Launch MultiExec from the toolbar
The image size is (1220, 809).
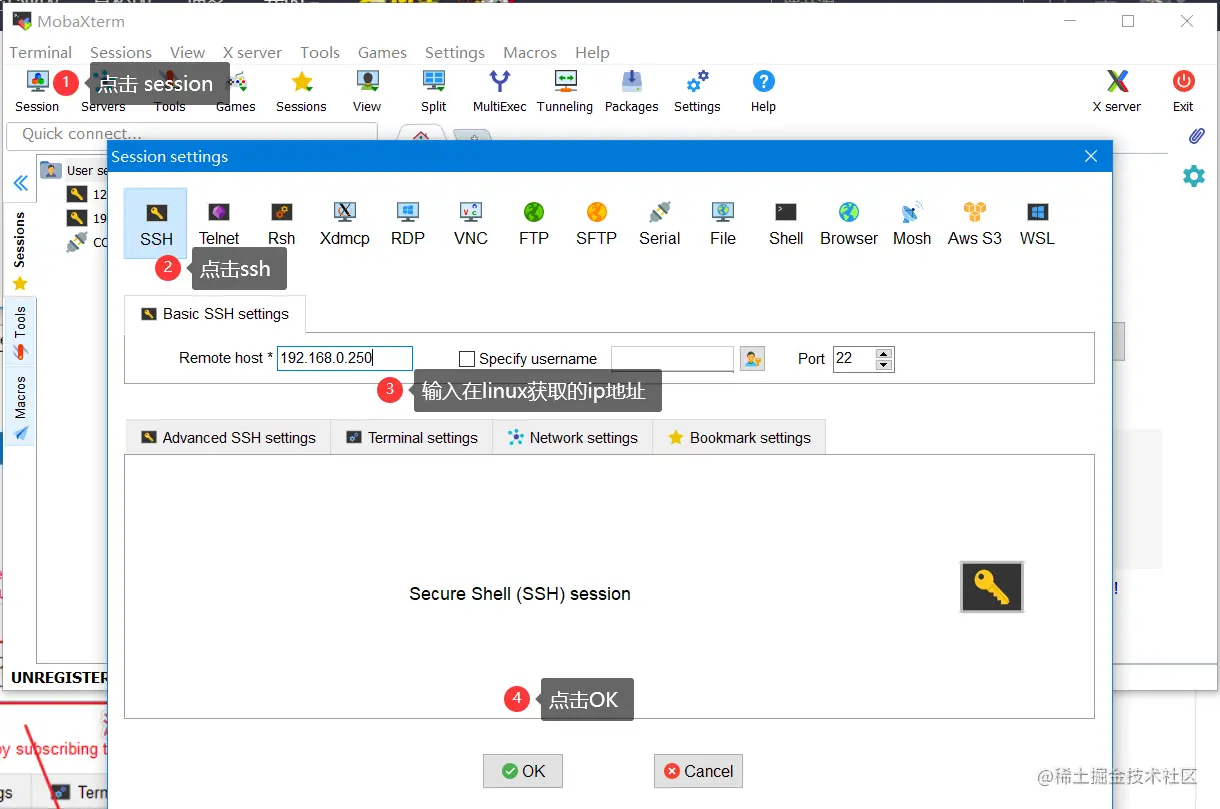(x=499, y=91)
